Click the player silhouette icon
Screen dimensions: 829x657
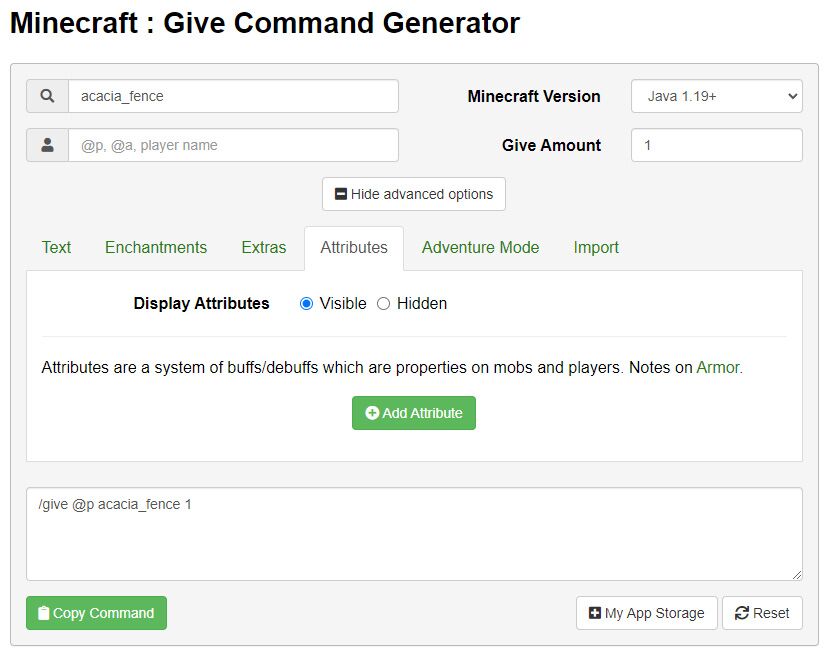(47, 145)
